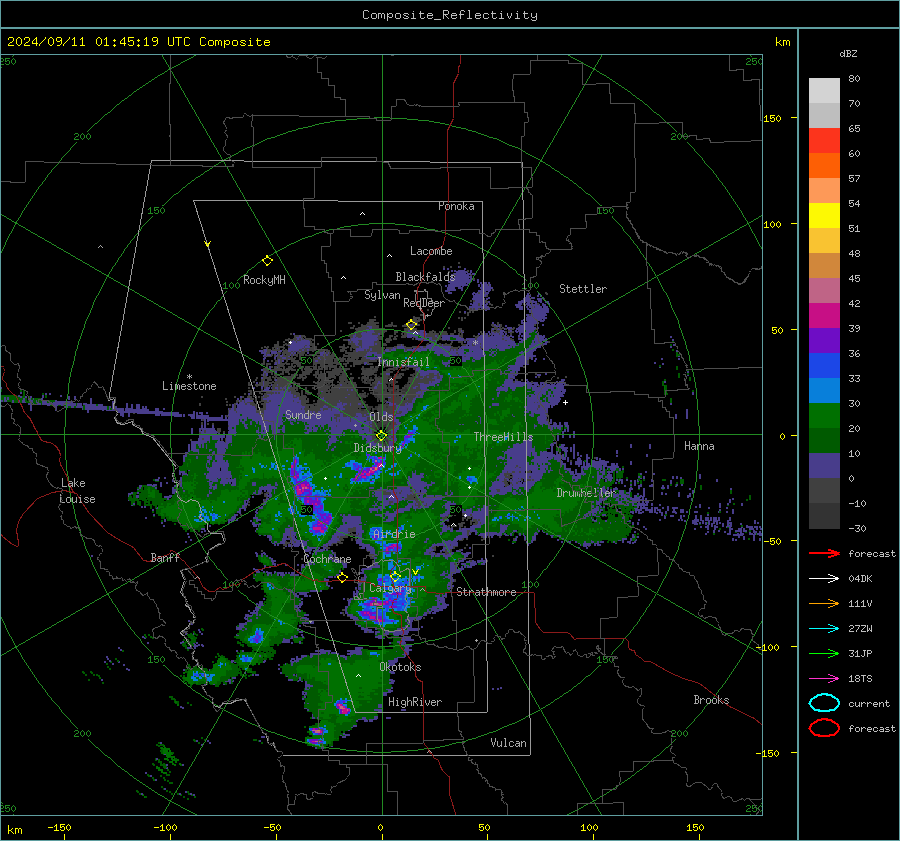Click the Didsbury label
Viewport: 900px width, 841px height.
click(x=377, y=448)
